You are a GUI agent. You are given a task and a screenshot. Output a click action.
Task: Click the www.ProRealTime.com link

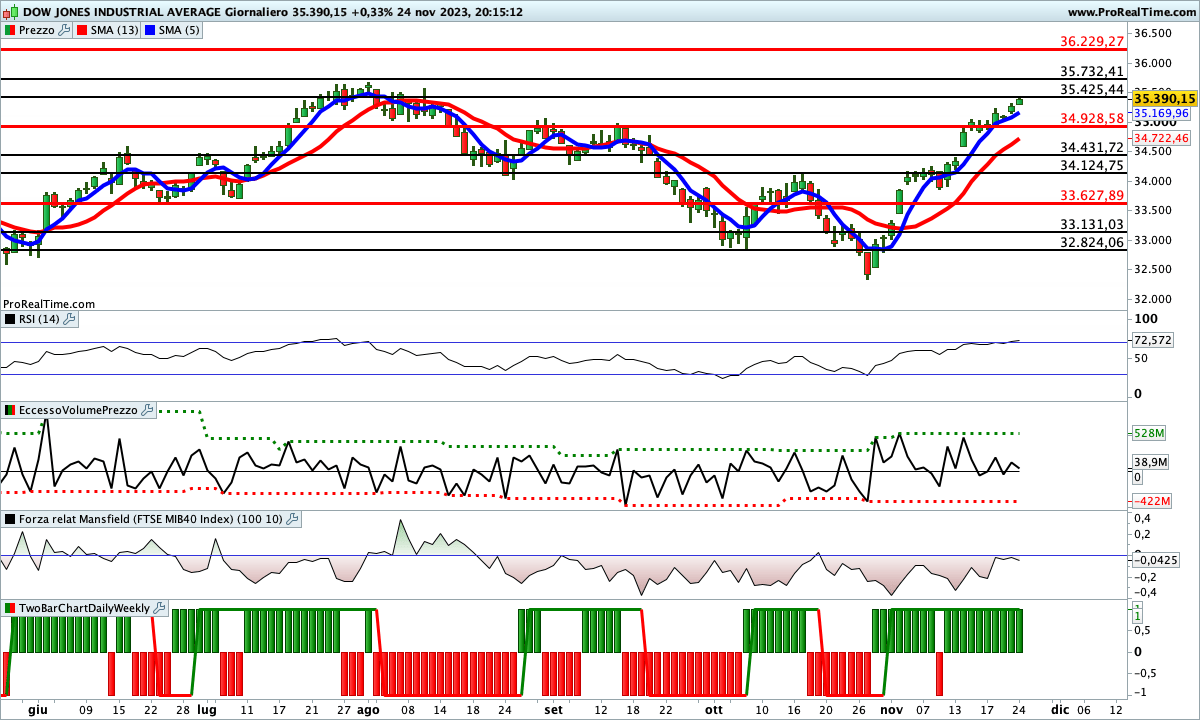[1132, 12]
